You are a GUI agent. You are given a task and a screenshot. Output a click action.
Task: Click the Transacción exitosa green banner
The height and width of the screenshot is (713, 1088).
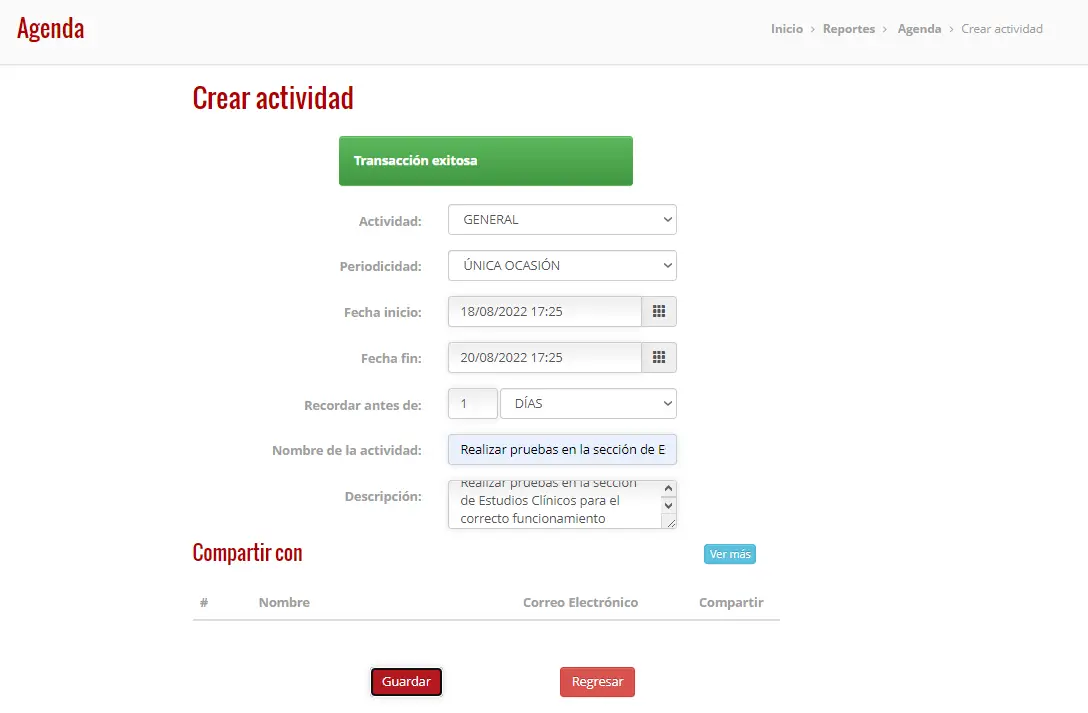click(486, 161)
